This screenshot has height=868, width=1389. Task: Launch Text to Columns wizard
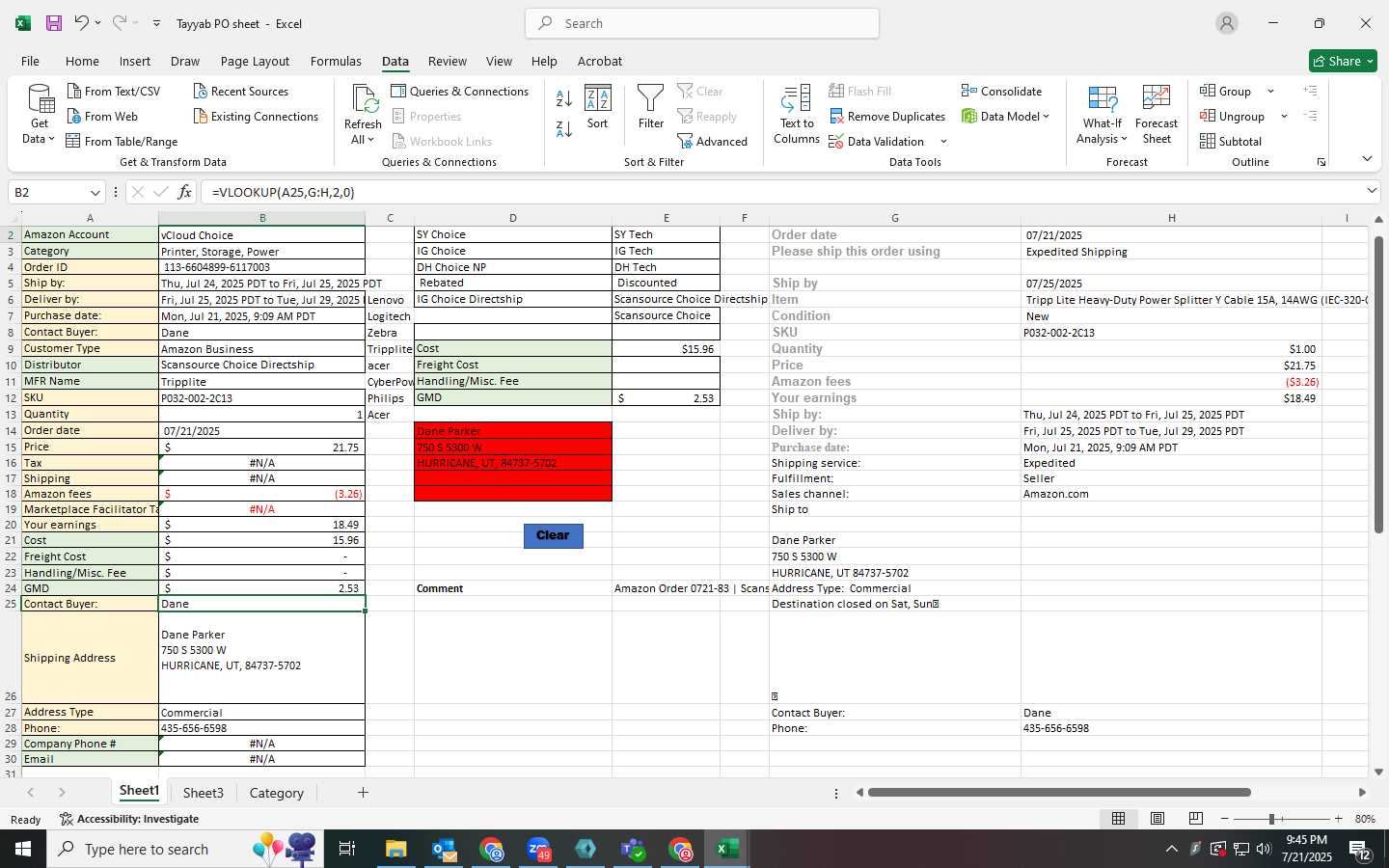tap(797, 114)
